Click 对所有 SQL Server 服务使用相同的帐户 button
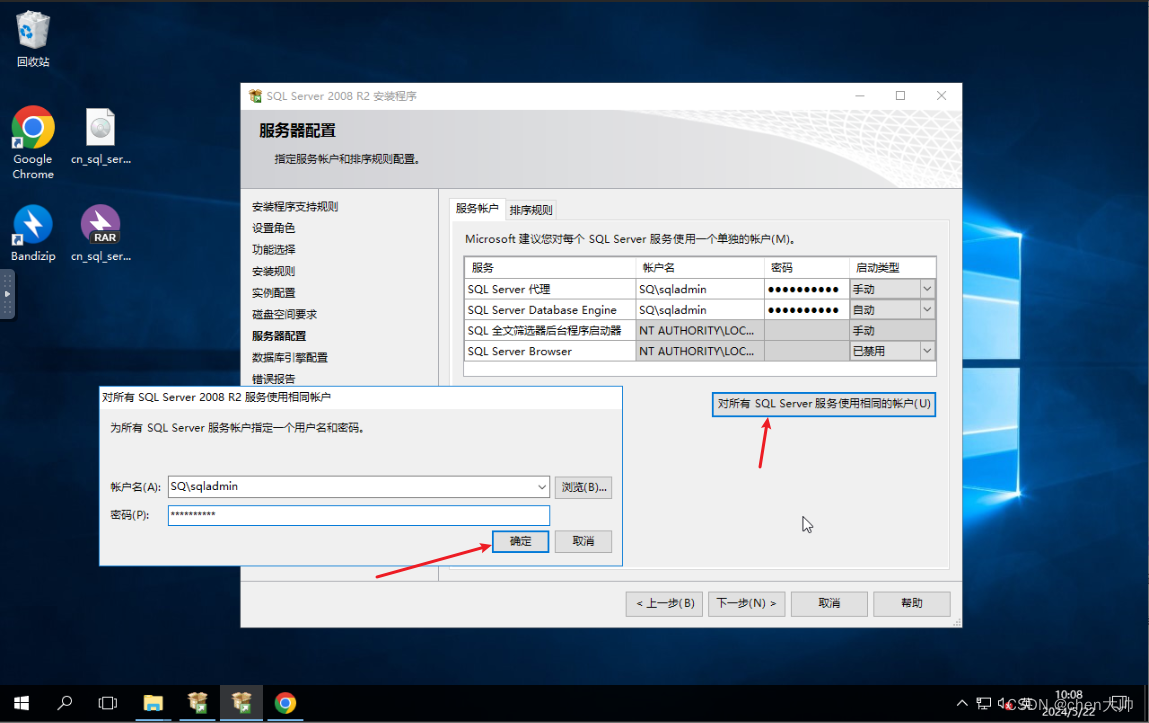1149x723 pixels. coord(824,404)
